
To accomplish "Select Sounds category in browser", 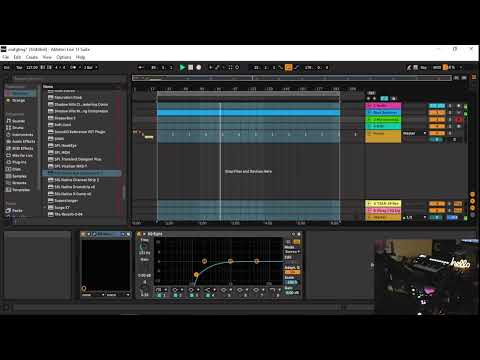I will [x=18, y=121].
